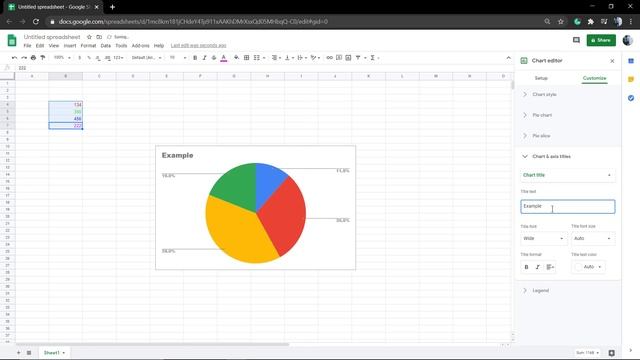
Task: Open vertical align options
Action: [289, 58]
